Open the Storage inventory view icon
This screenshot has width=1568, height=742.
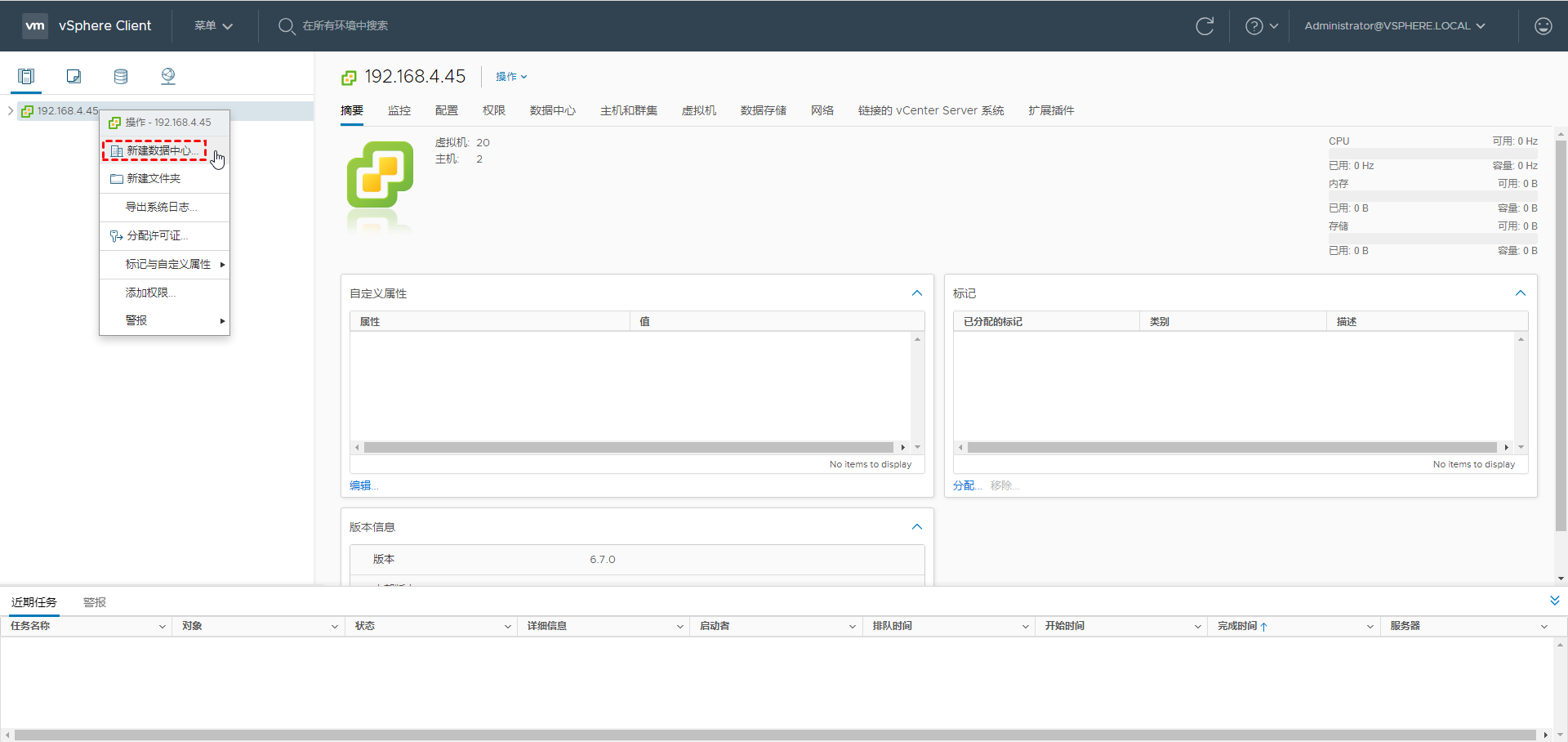(121, 77)
